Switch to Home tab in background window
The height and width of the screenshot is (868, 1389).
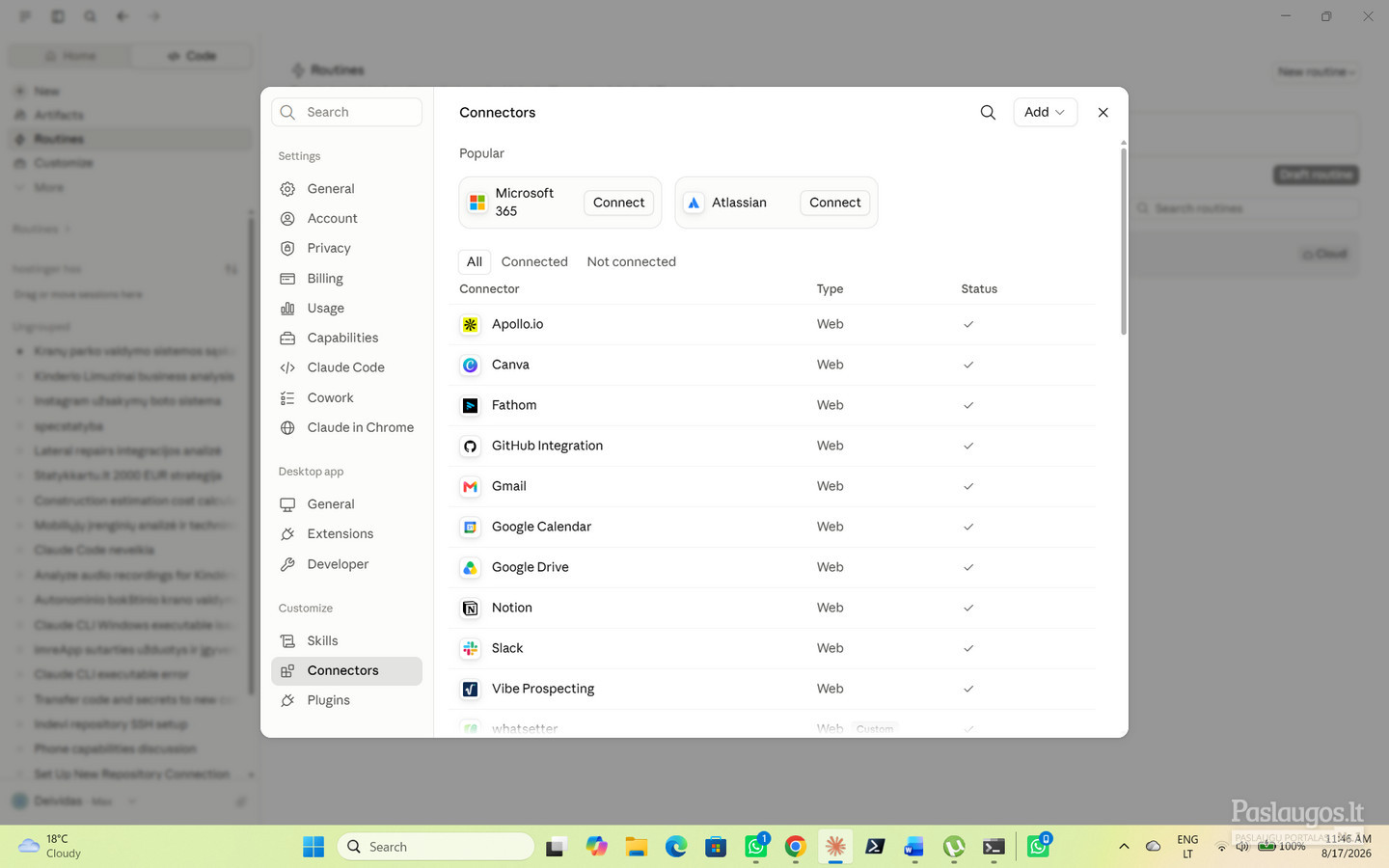tap(70, 56)
